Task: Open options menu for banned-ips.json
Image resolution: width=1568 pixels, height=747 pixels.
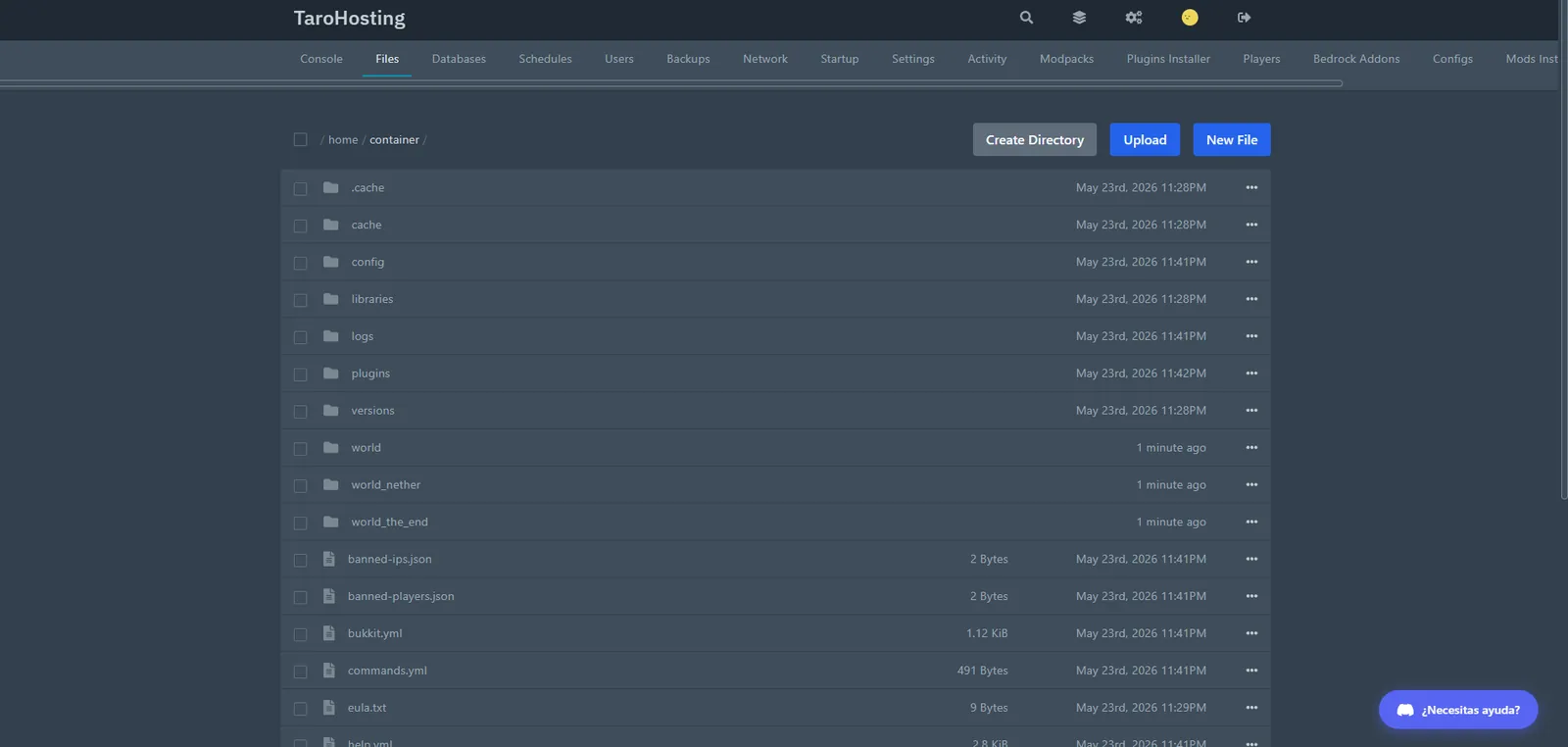Action: tap(1251, 559)
